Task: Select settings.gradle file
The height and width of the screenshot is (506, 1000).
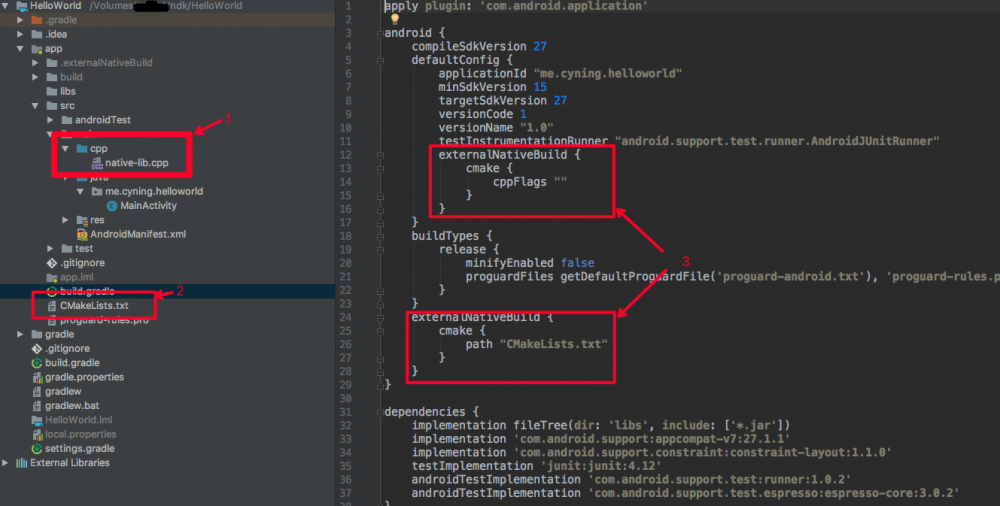Action: pyautogui.click(x=80, y=449)
